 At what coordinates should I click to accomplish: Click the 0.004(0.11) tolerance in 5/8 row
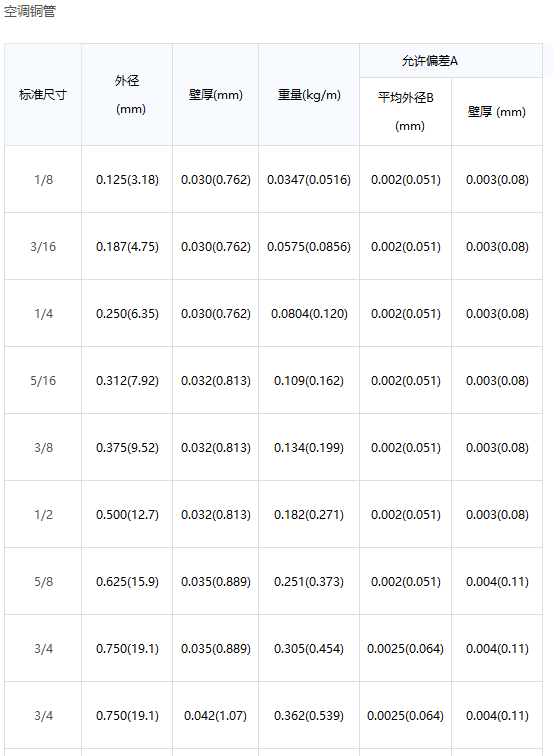click(497, 581)
